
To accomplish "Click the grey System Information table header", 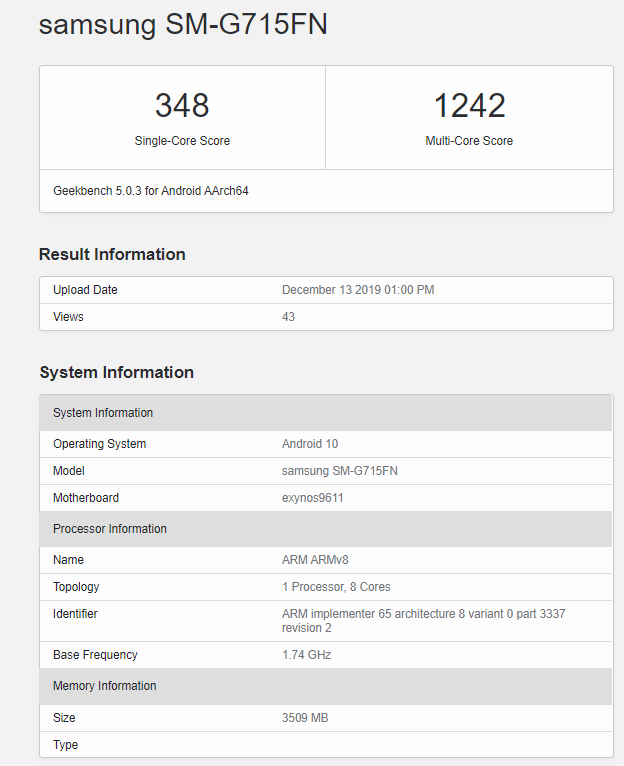I will 326,413.
